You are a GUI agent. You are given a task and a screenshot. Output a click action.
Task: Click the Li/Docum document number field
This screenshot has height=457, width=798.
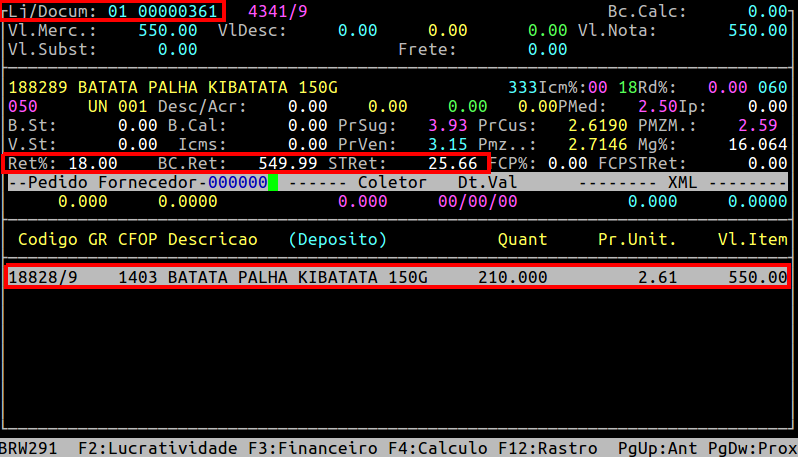click(x=163, y=11)
